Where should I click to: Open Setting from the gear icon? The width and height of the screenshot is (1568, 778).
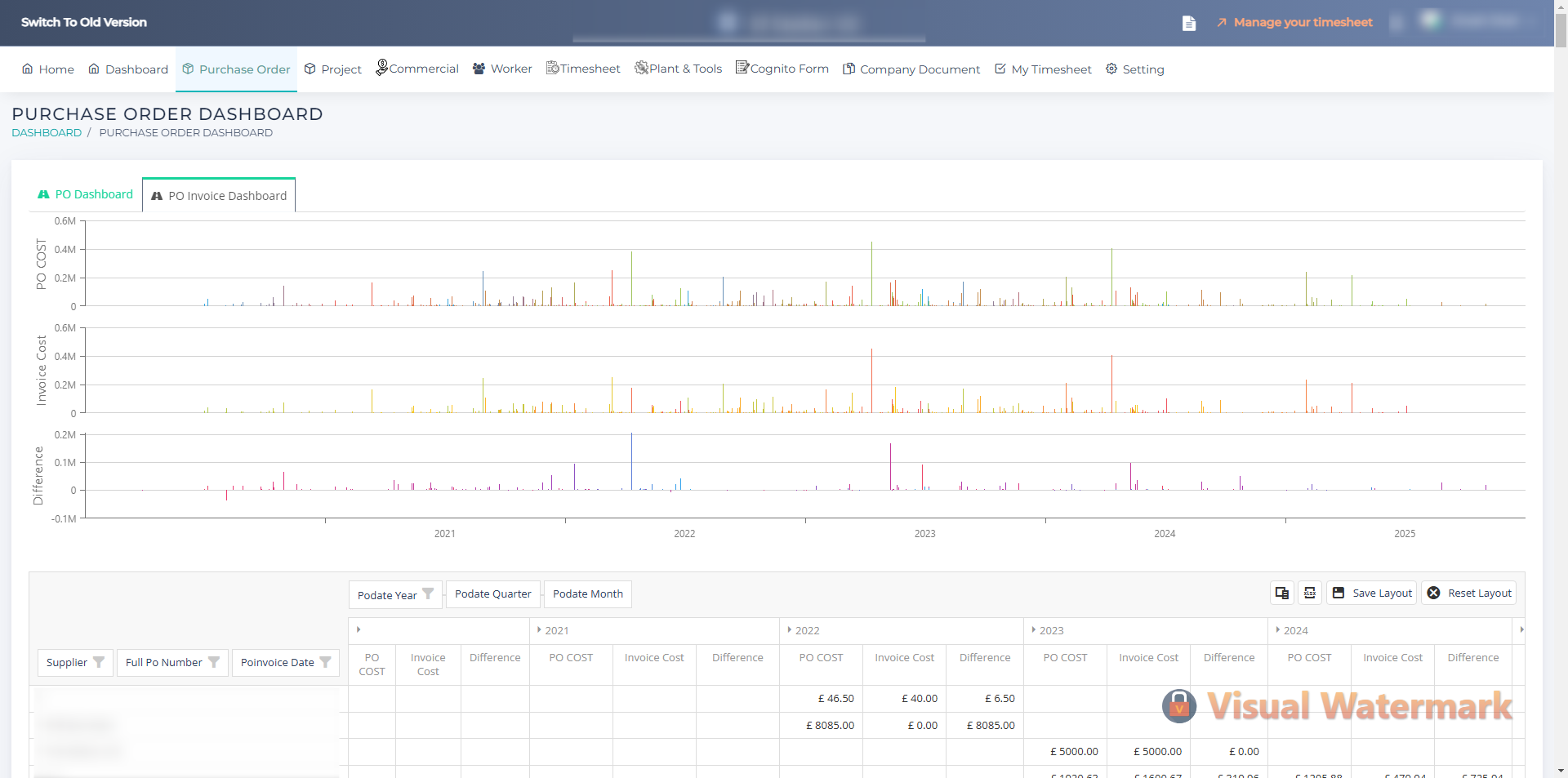(1111, 69)
